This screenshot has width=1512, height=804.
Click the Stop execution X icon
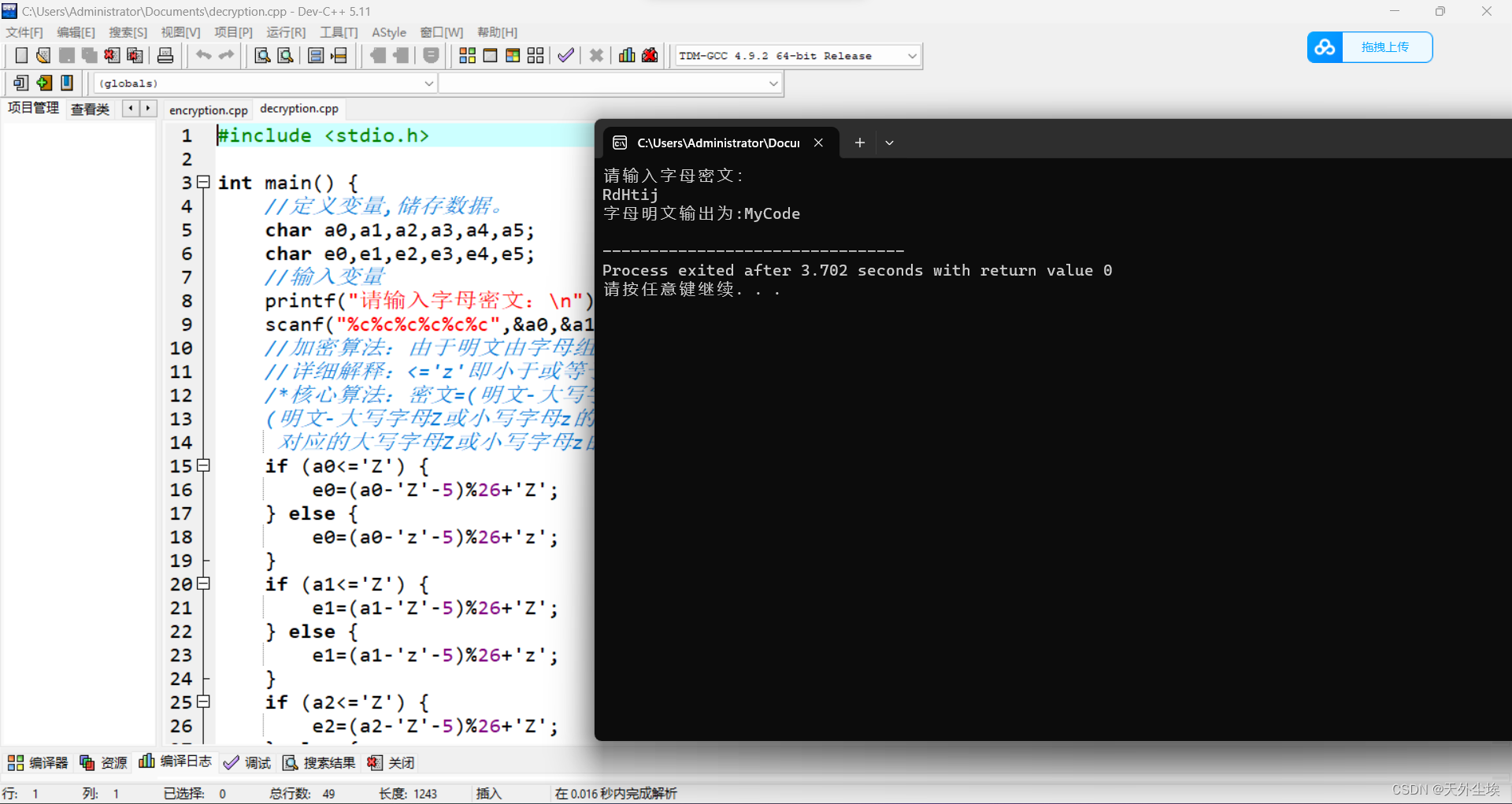pyautogui.click(x=596, y=55)
